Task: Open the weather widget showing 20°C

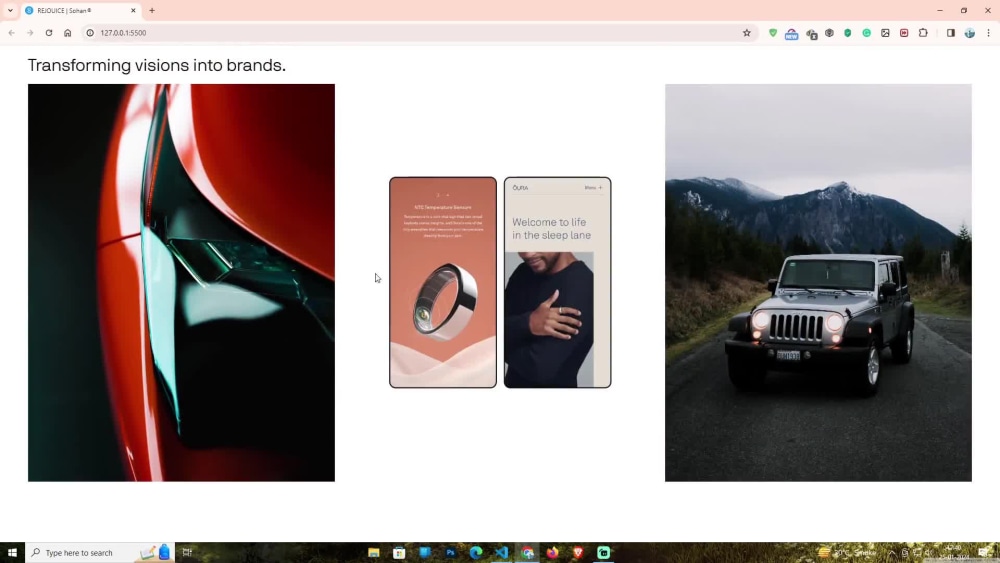Action: (x=847, y=552)
